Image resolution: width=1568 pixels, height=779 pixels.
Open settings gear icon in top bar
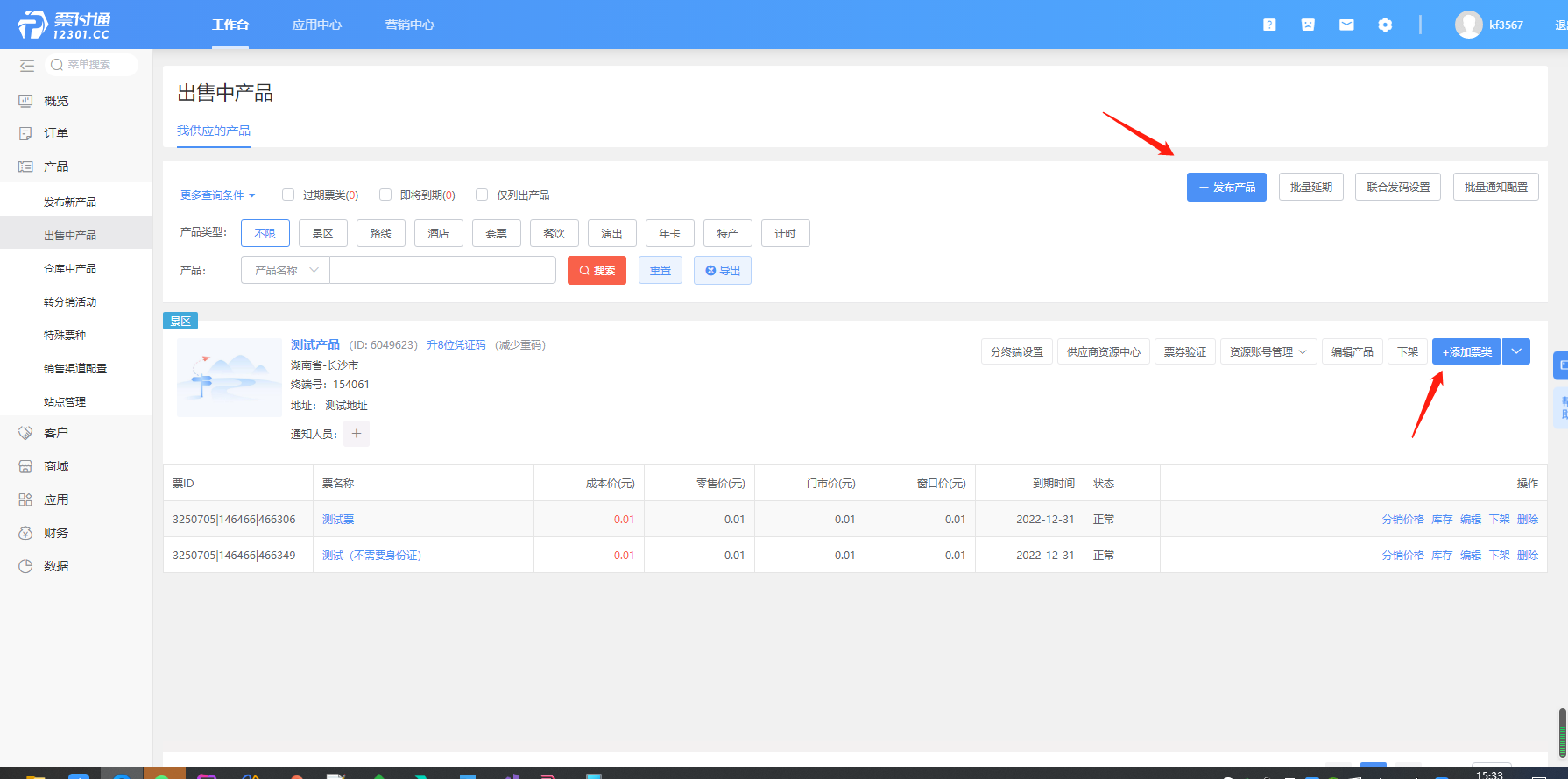point(1385,25)
